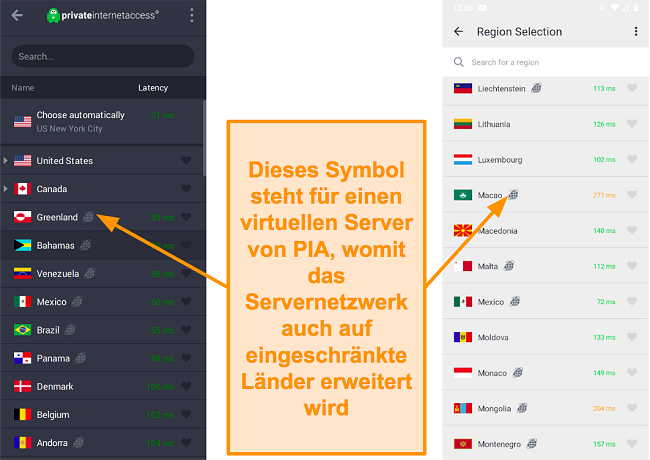Select Monaco region
650x460 pixels.
pos(546,373)
